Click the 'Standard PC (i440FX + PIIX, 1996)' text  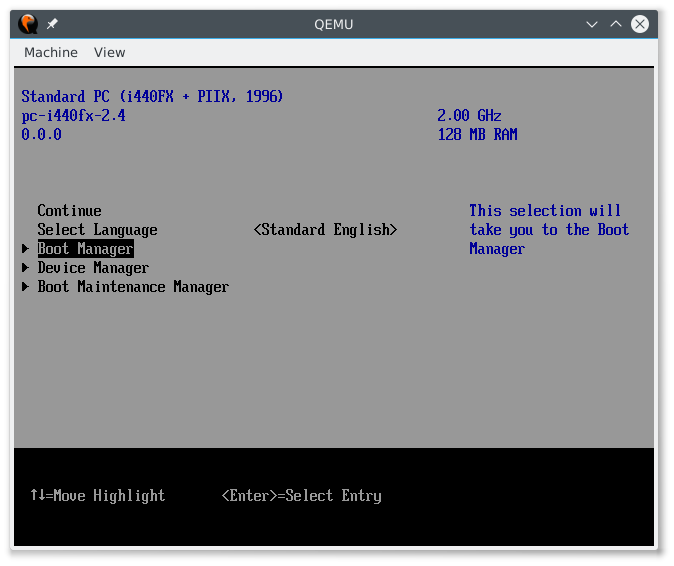152,96
